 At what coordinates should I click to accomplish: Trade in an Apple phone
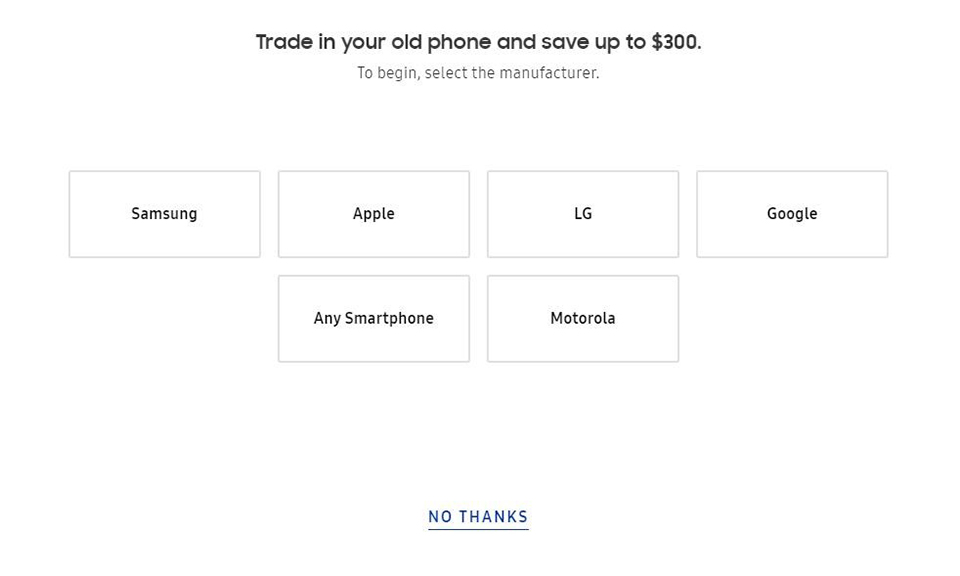tap(373, 214)
